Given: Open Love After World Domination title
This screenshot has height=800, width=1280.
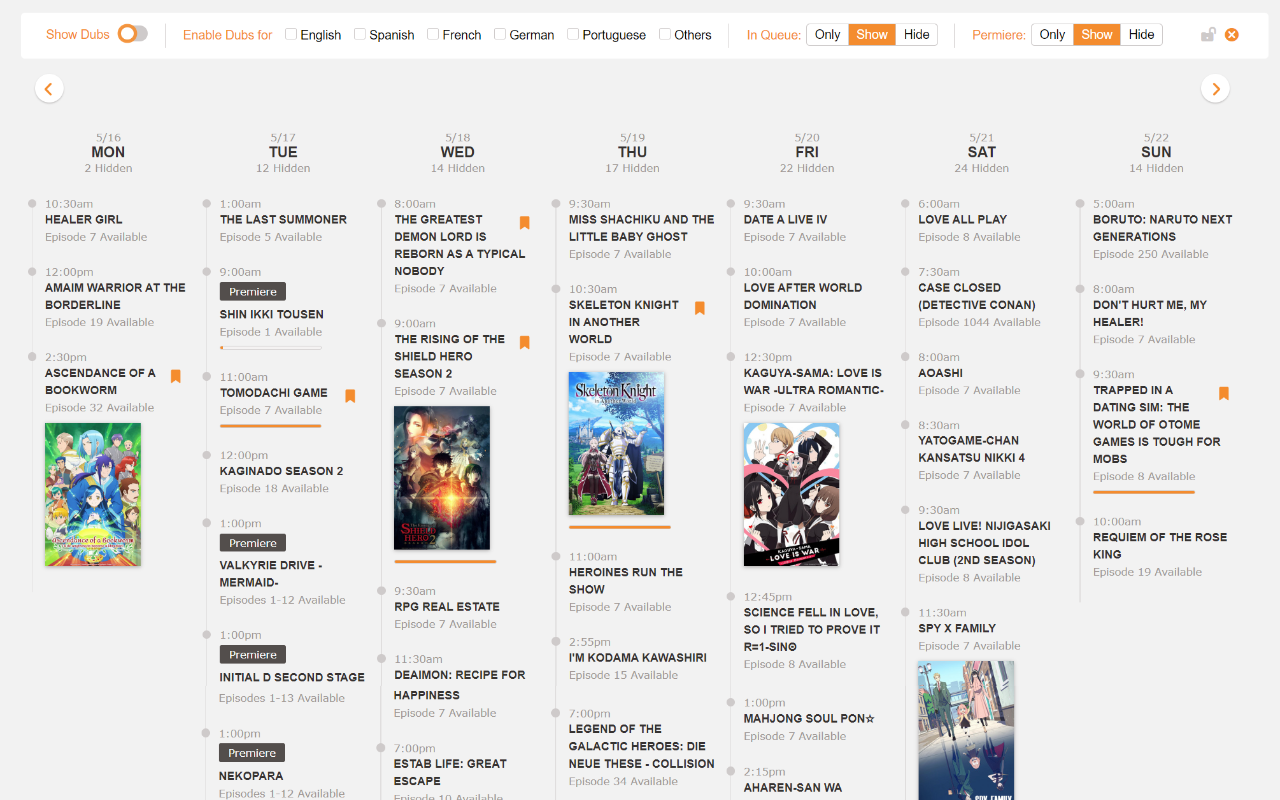Looking at the screenshot, I should tap(803, 296).
